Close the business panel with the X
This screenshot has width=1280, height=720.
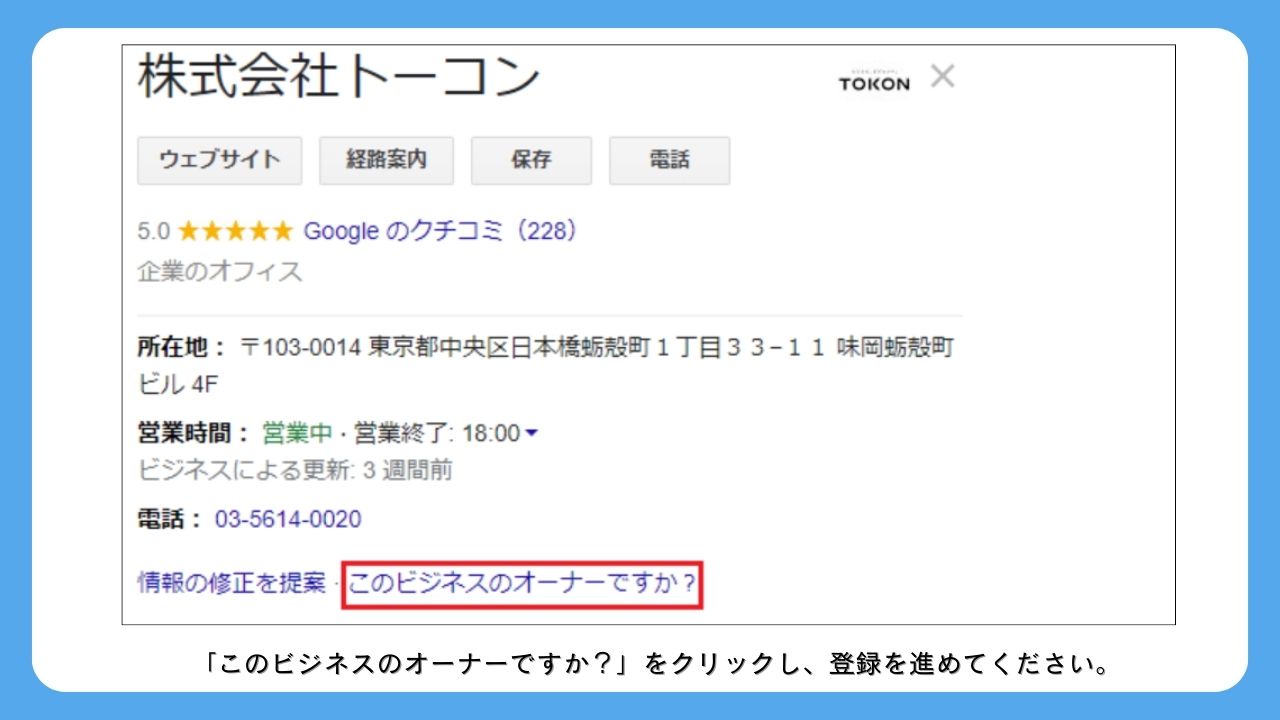point(942,77)
